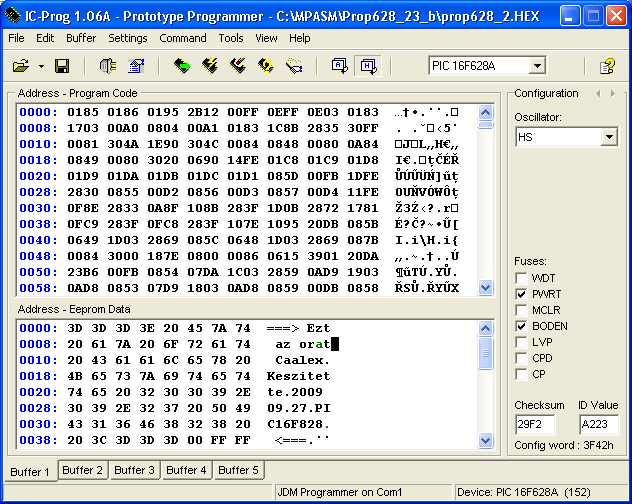
Task: Open the Tools menu
Action: coord(231,38)
